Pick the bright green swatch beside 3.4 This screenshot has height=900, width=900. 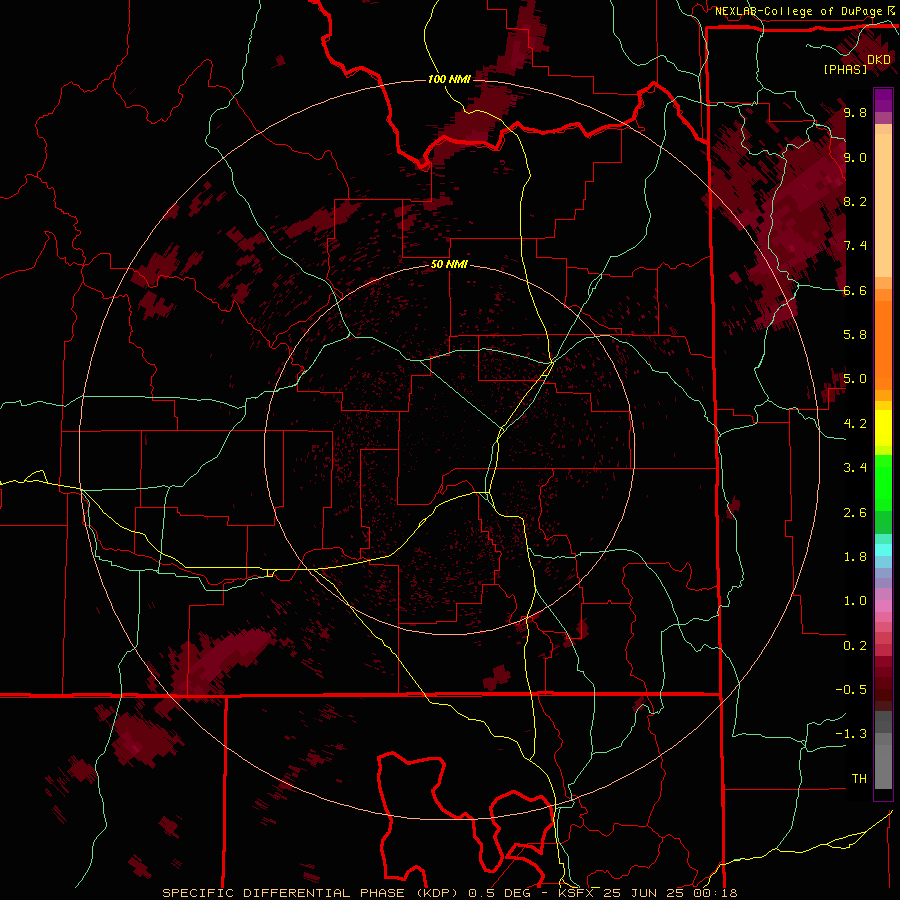[x=883, y=482]
